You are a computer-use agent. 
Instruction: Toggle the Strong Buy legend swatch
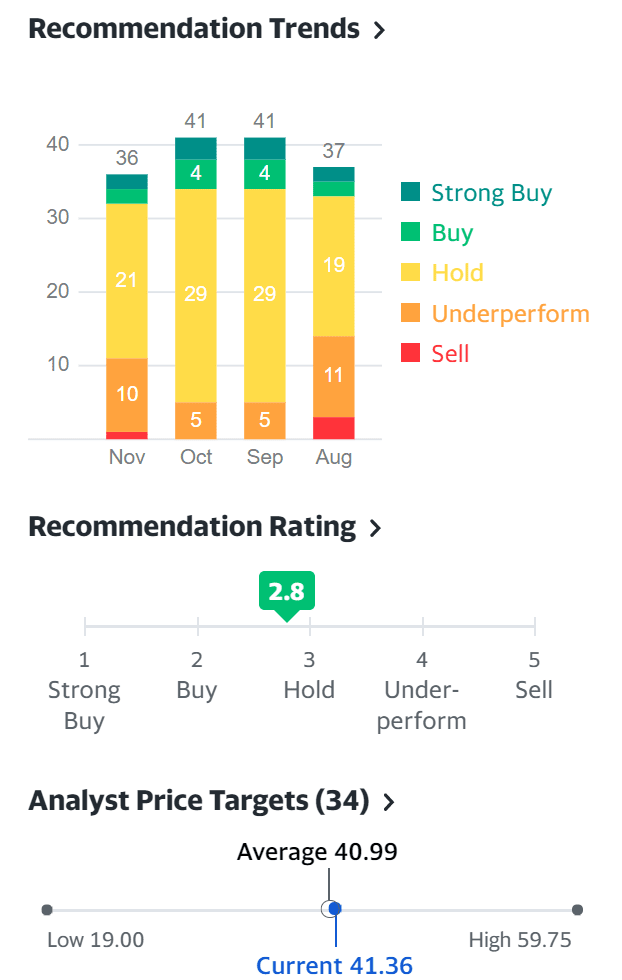410,193
